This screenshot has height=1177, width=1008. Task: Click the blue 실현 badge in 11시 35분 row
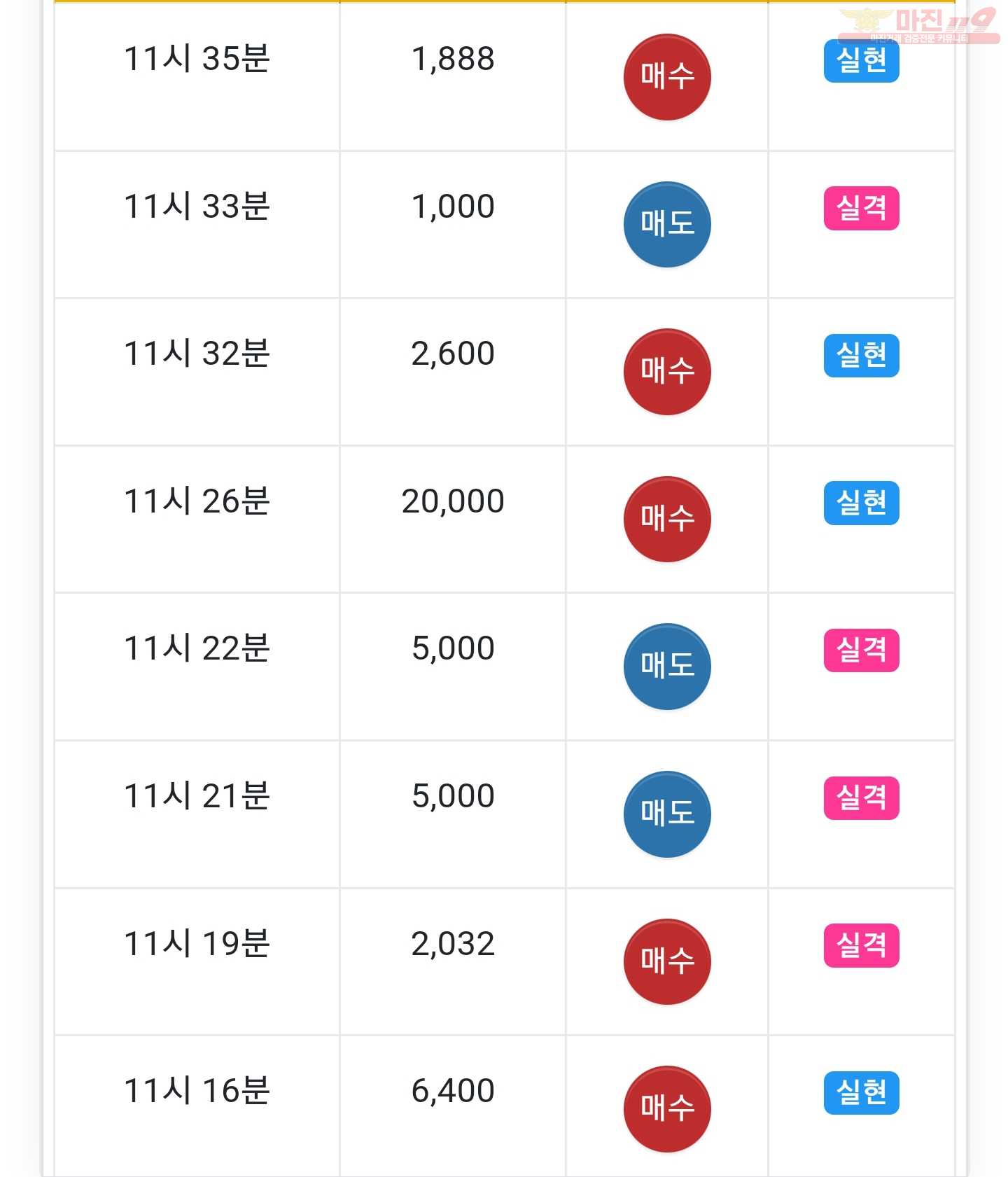point(861,61)
